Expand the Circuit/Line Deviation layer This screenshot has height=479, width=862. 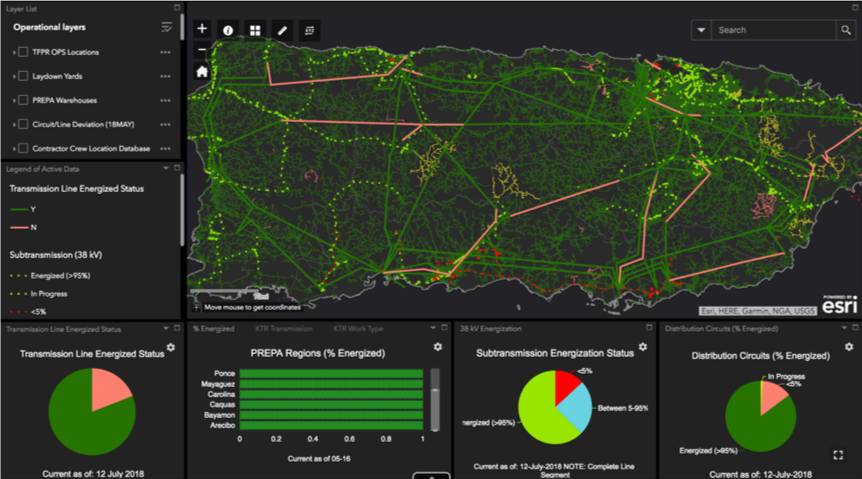tap(14, 125)
